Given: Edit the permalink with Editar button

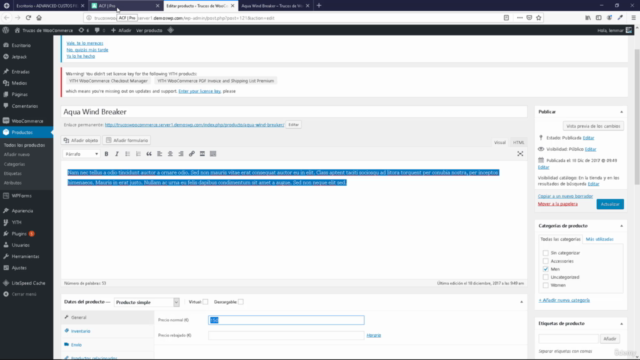Looking at the screenshot, I should (293, 124).
